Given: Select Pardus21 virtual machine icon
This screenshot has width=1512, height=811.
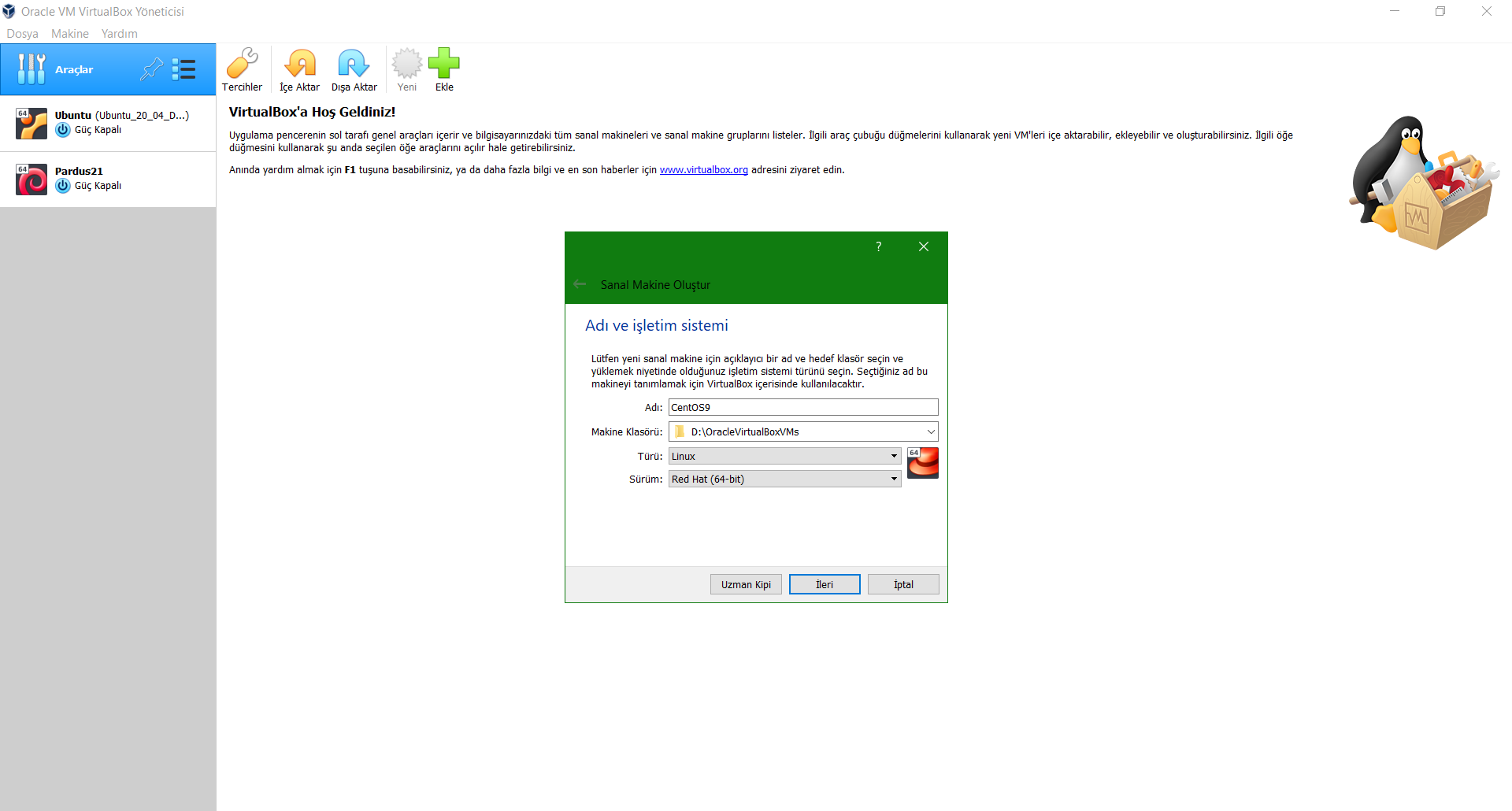Looking at the screenshot, I should 31,179.
